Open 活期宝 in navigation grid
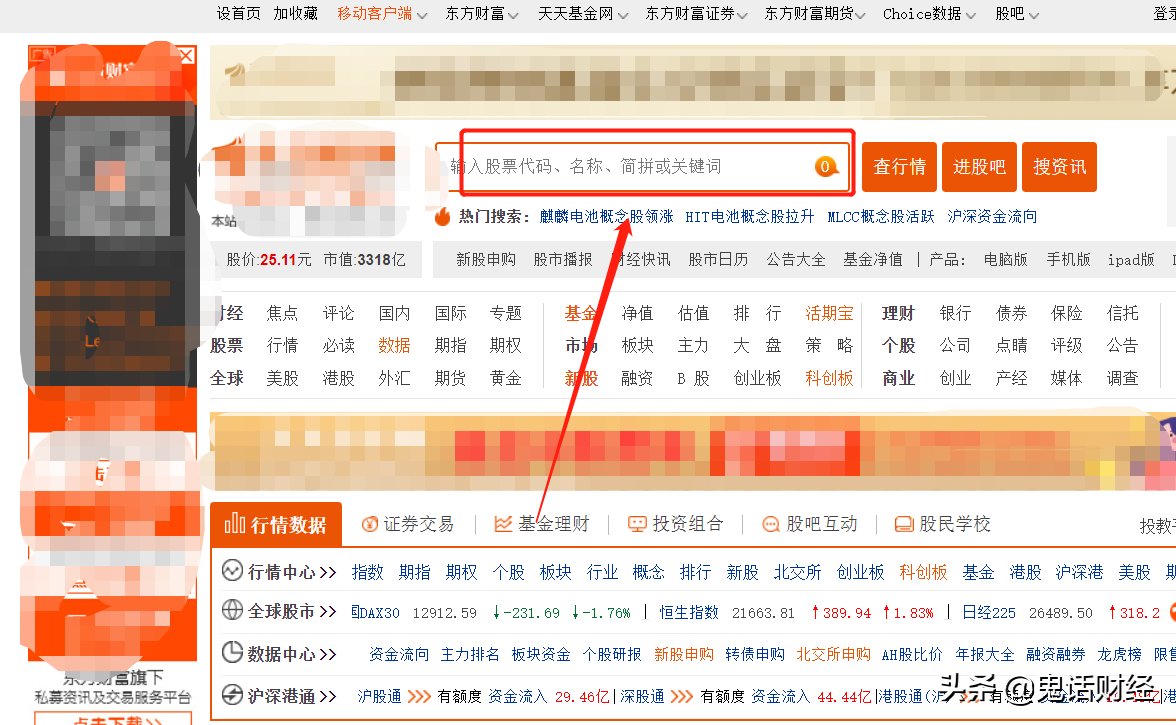 tap(829, 313)
